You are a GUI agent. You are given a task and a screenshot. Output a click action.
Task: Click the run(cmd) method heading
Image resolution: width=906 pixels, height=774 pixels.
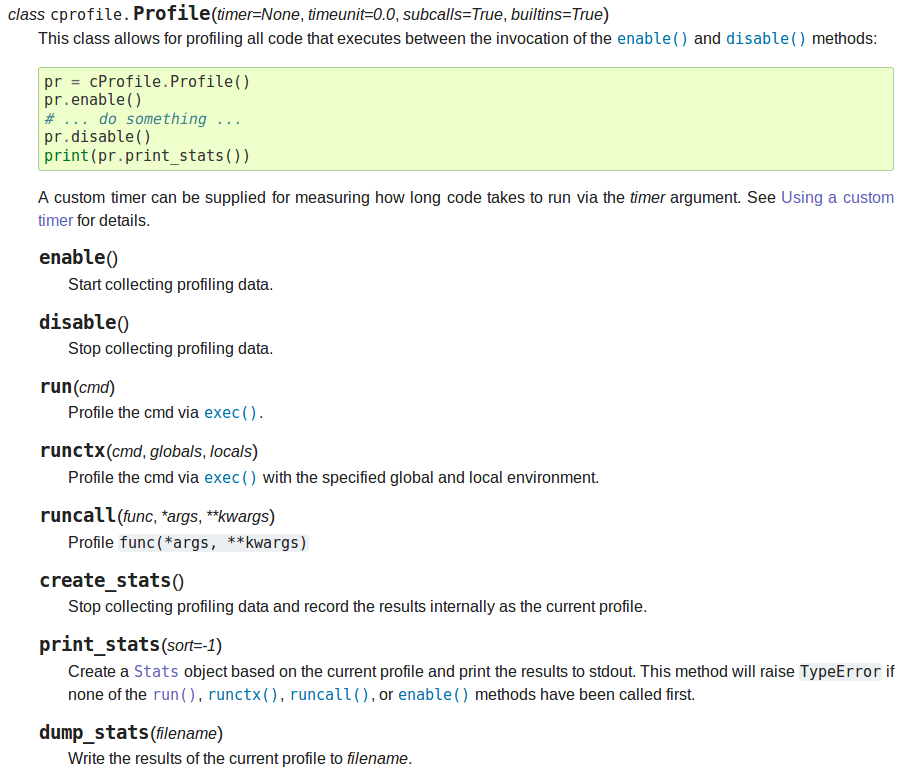pos(77,387)
